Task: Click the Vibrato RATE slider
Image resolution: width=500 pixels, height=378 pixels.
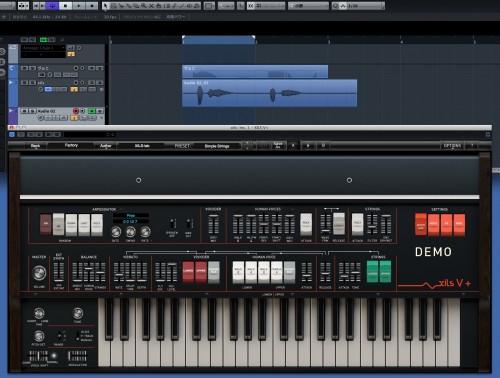Action: coord(119,271)
